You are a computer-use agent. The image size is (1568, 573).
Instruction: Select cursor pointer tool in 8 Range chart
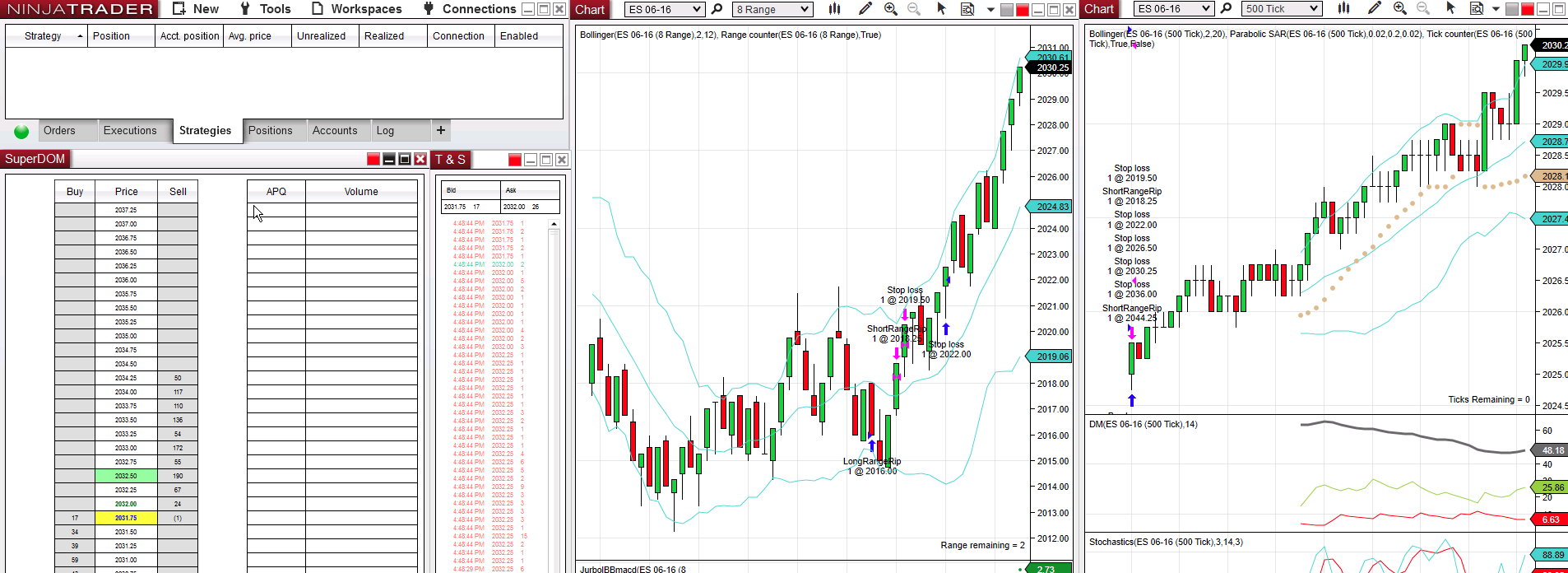tap(942, 9)
